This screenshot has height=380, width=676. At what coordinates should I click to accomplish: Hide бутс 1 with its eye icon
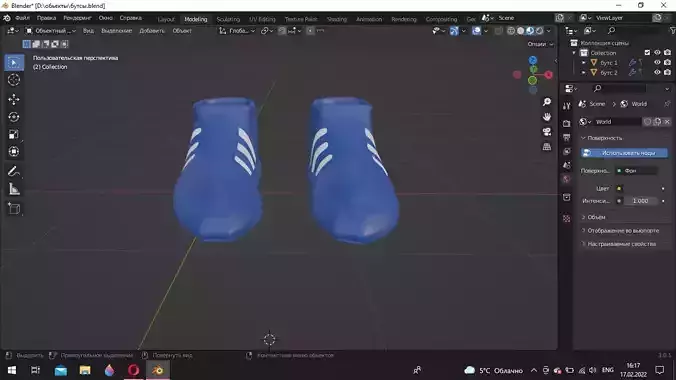point(657,63)
